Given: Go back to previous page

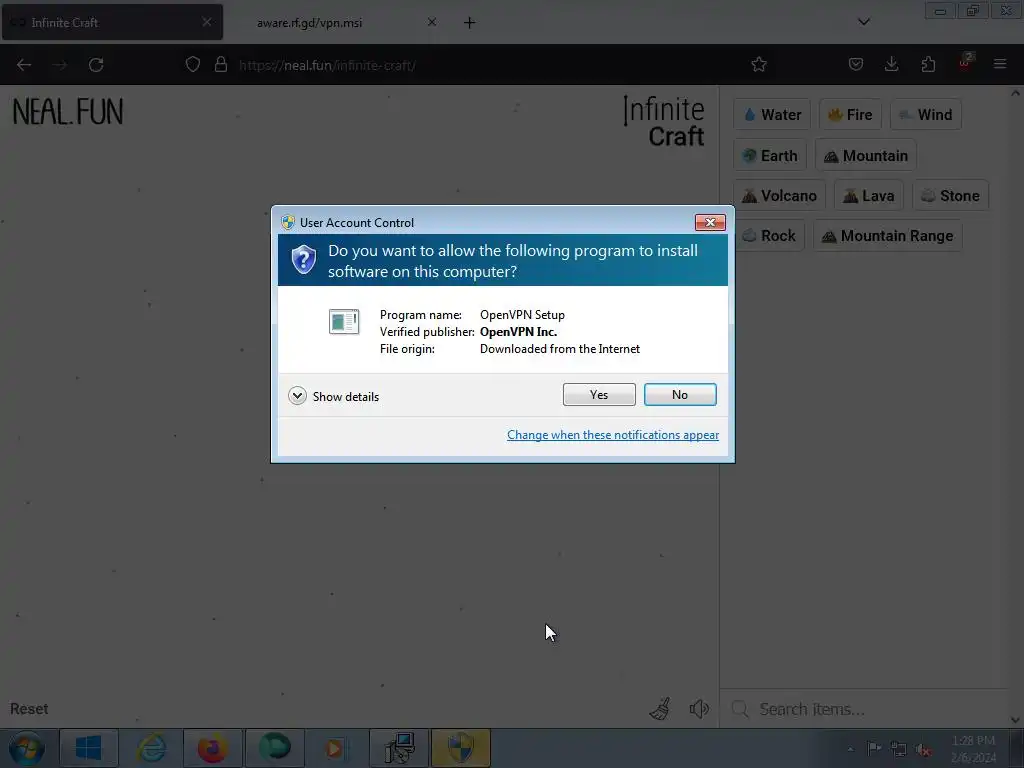Looking at the screenshot, I should (24, 65).
